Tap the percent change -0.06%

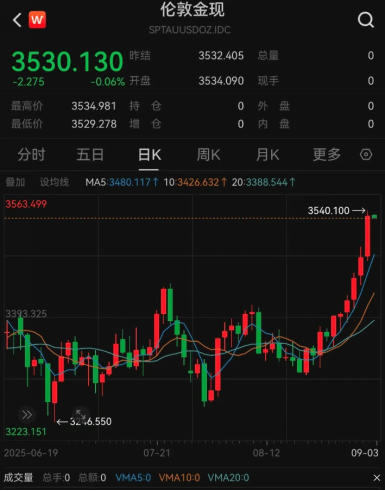pos(108,82)
